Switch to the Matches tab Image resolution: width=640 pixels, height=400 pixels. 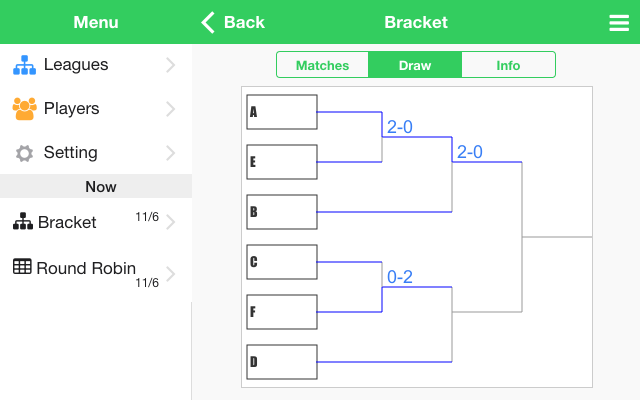(x=322, y=65)
